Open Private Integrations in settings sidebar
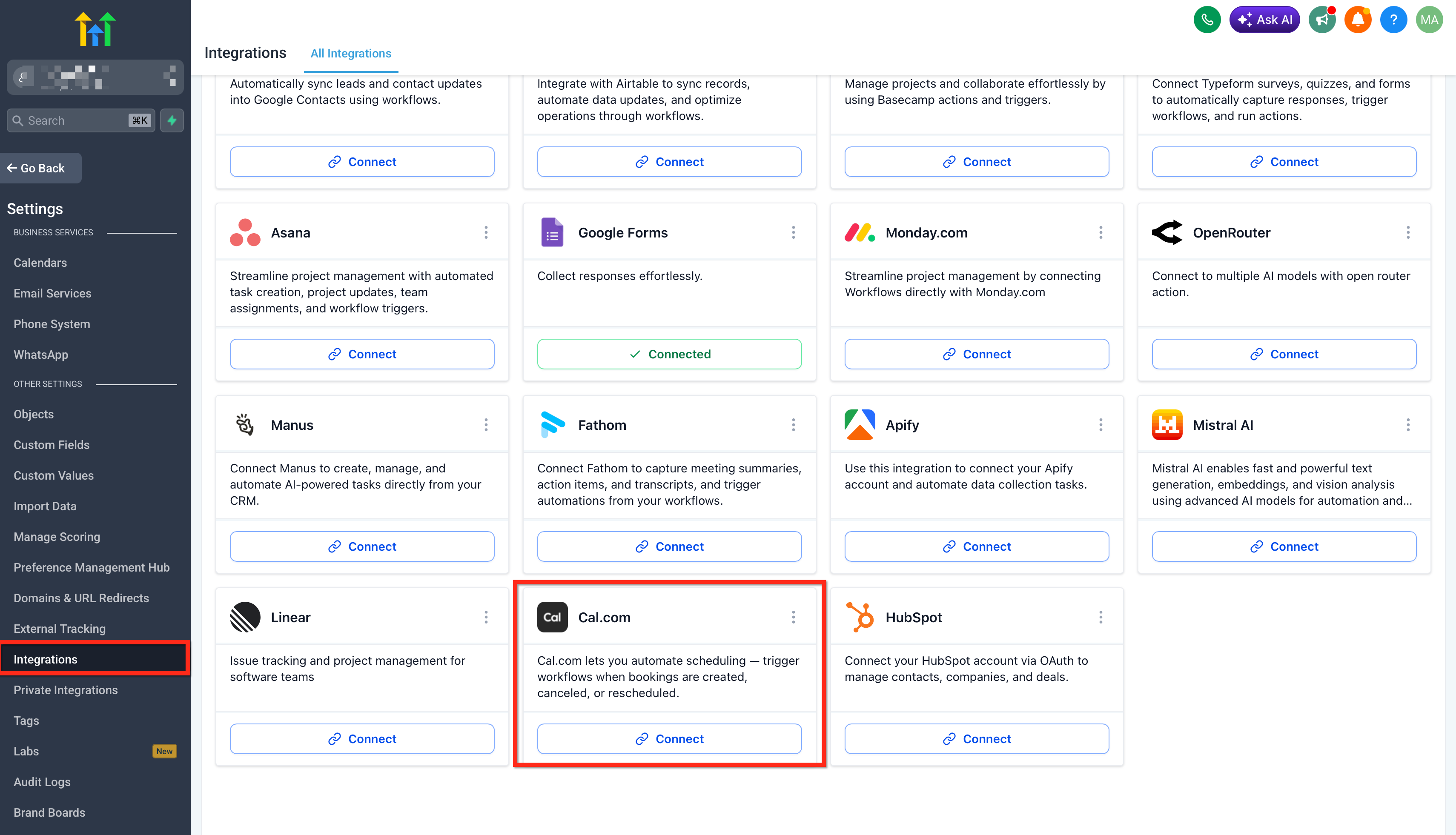This screenshot has height=835, width=1456. point(66,690)
